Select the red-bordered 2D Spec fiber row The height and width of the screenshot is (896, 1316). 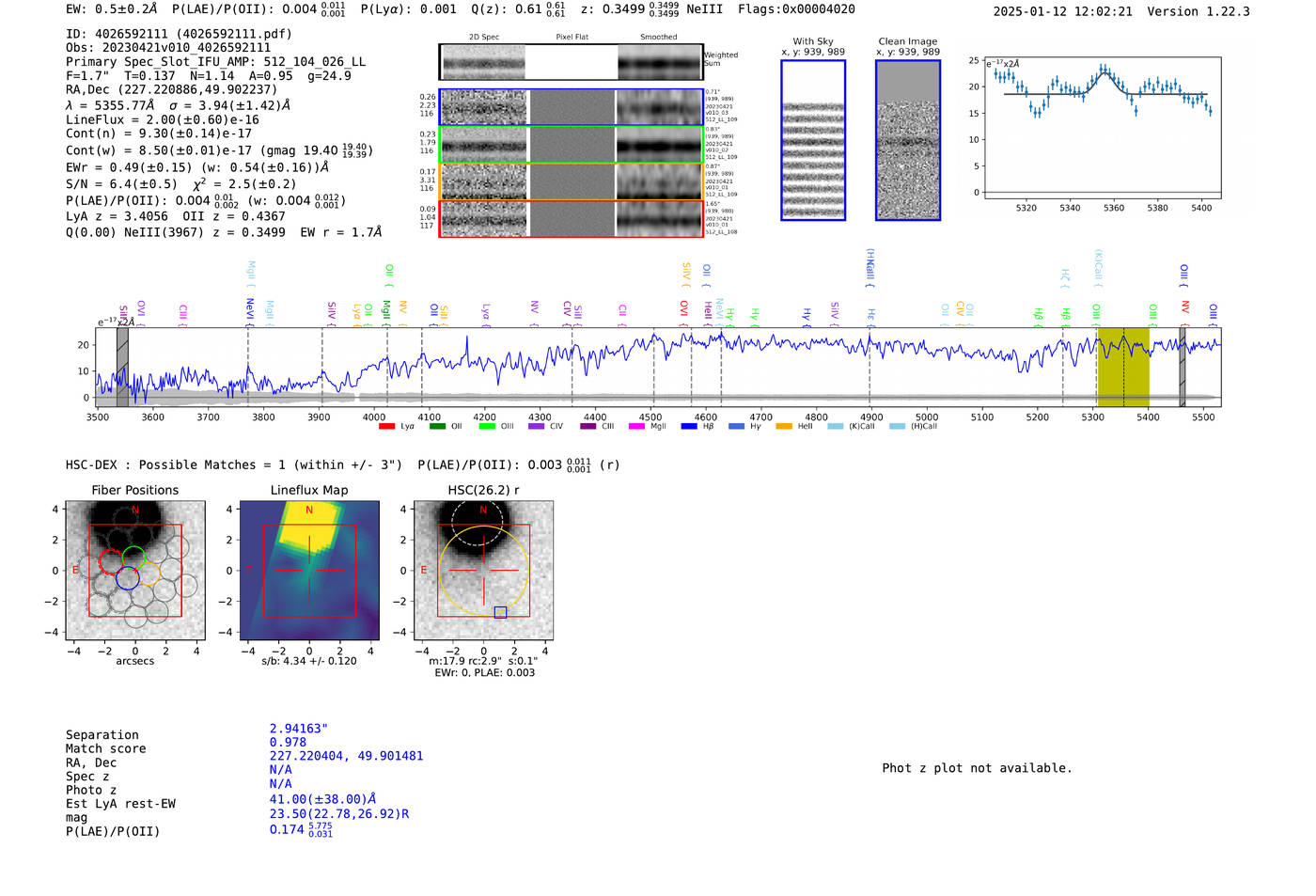pyautogui.click(x=484, y=218)
